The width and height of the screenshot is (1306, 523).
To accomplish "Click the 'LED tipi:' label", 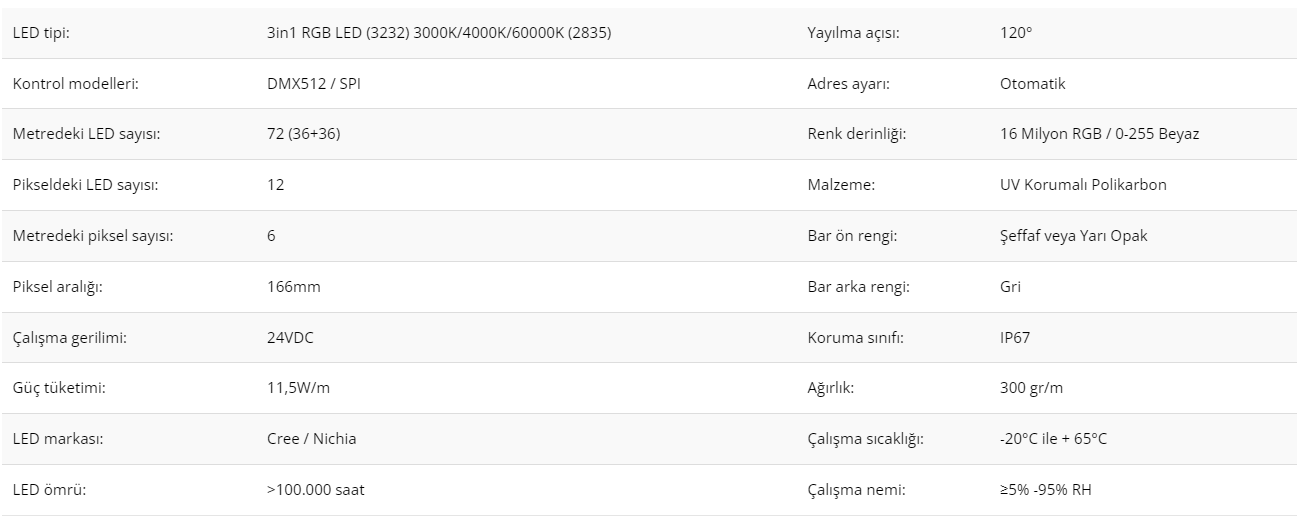I will 41,33.
